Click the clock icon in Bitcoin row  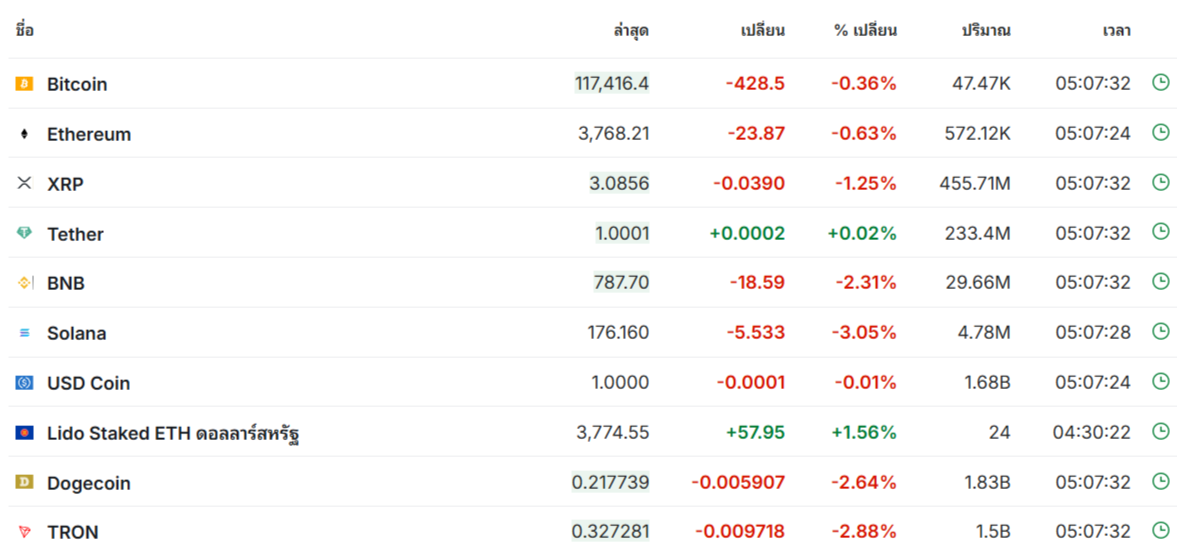(1160, 83)
